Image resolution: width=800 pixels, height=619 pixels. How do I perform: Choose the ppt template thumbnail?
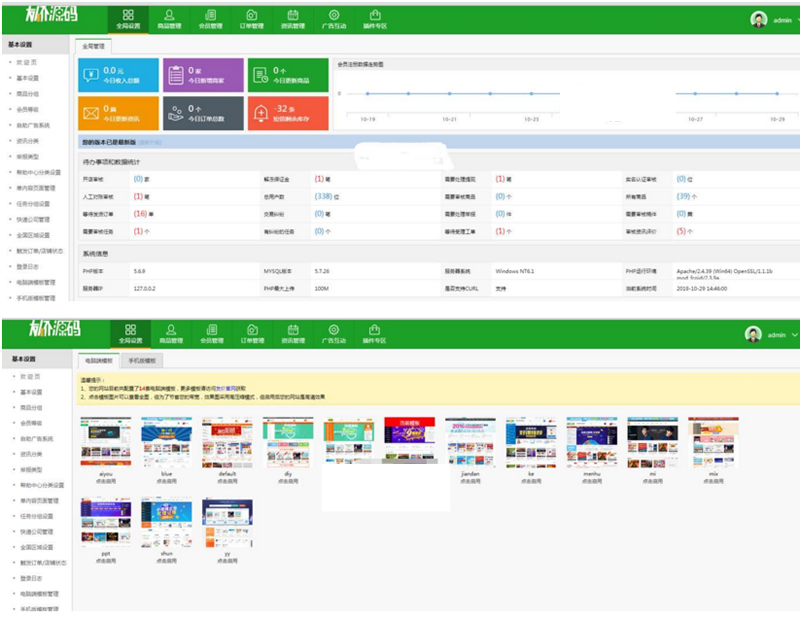pos(104,523)
